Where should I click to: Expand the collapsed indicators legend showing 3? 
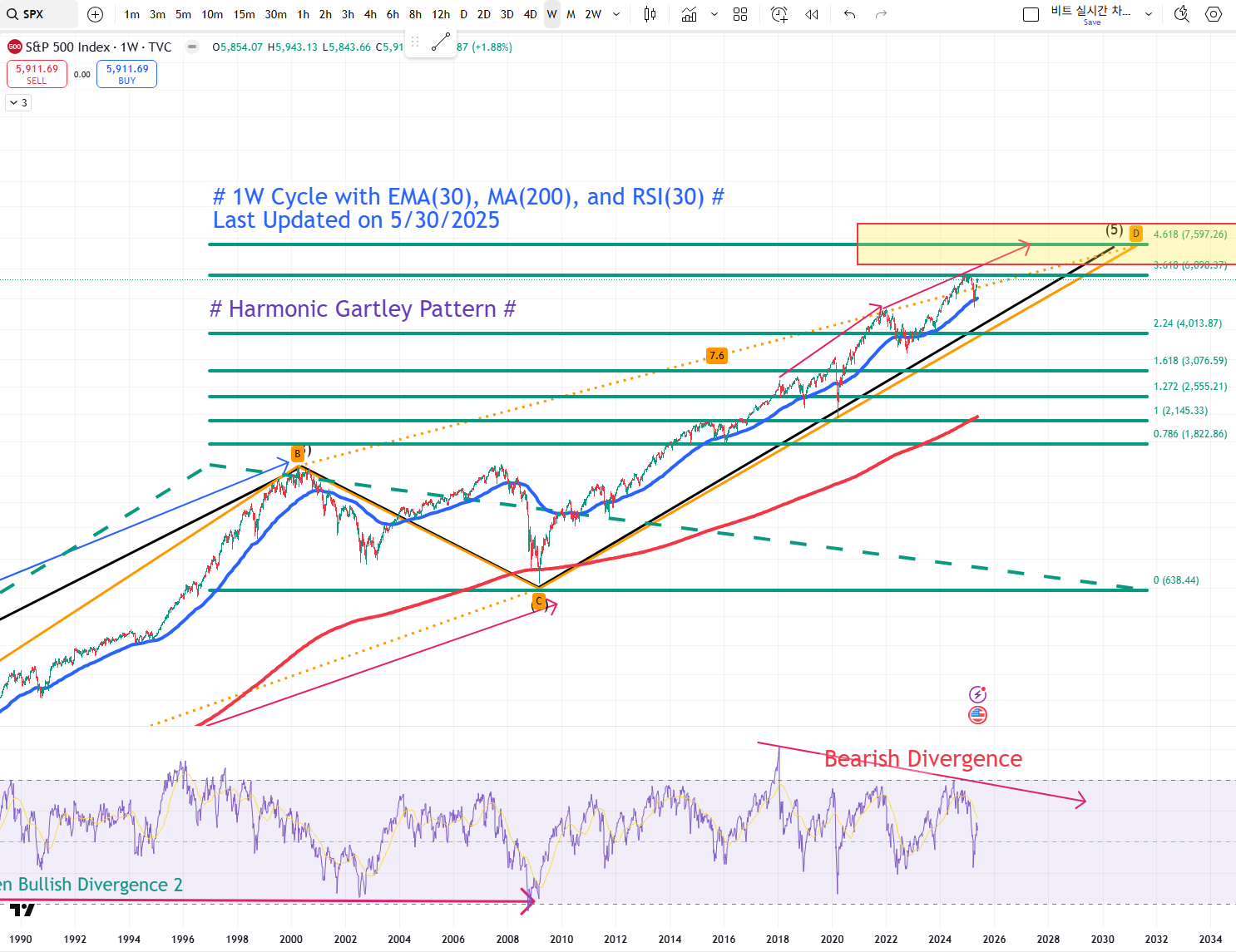(18, 102)
